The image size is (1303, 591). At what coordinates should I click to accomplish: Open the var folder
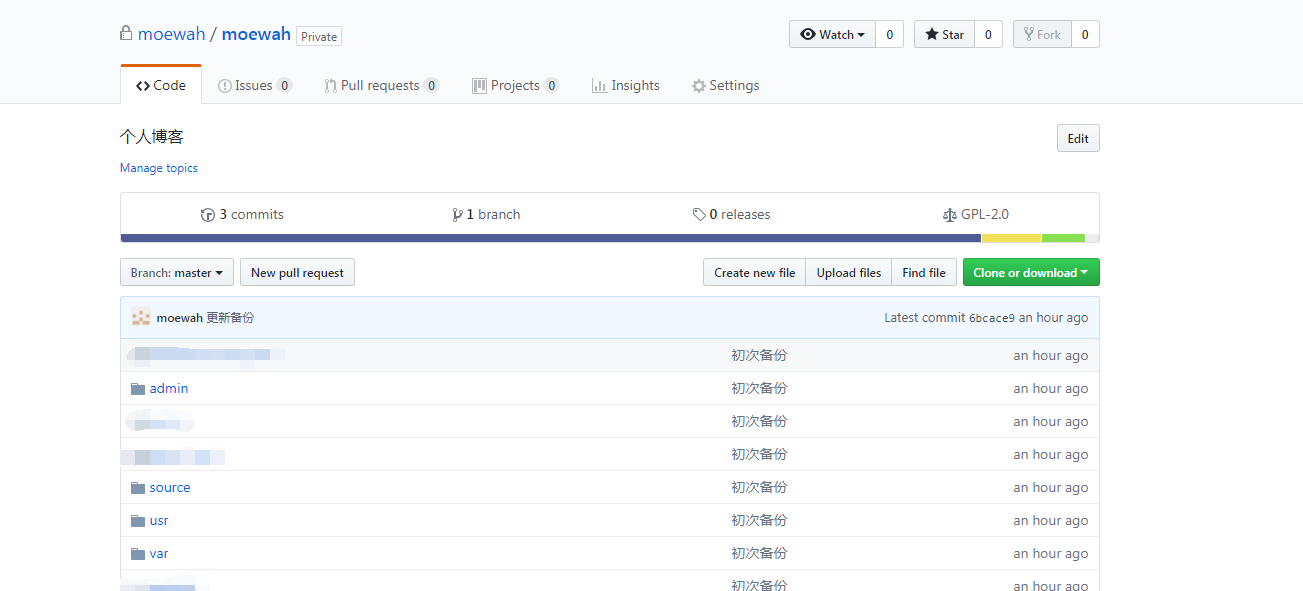(159, 553)
